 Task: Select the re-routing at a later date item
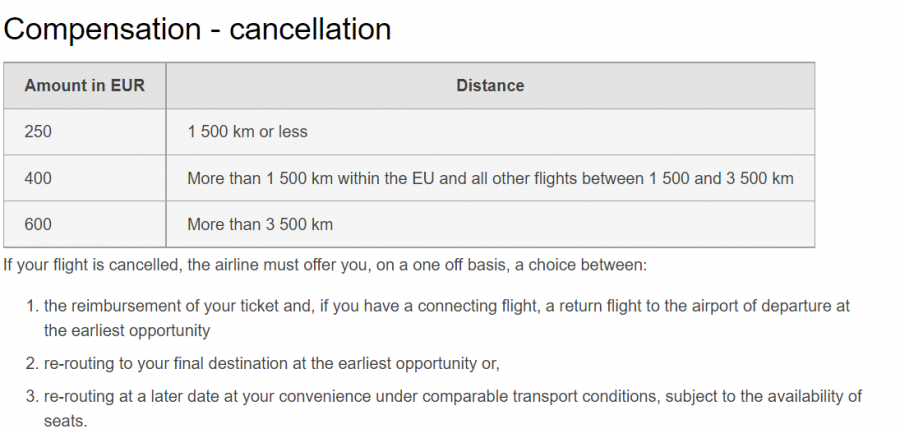pos(450,397)
